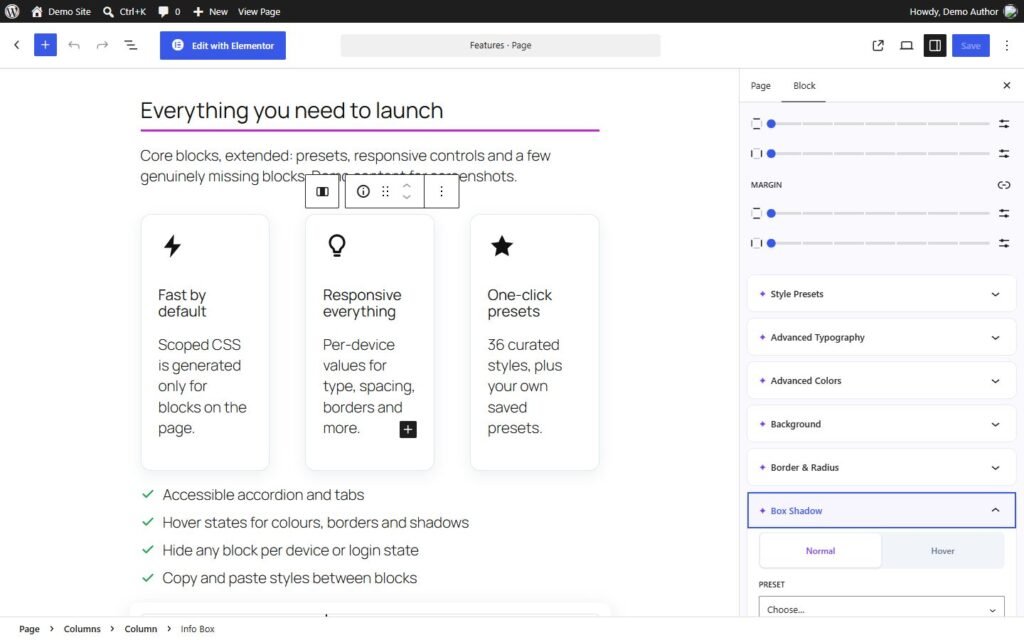The height and width of the screenshot is (640, 1024).
Task: Select the star icon in One-click presets
Action: click(x=502, y=246)
